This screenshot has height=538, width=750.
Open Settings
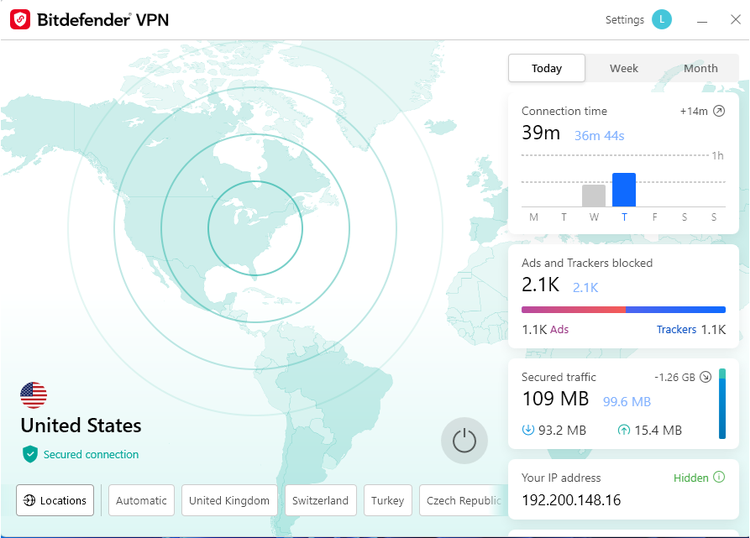(625, 20)
